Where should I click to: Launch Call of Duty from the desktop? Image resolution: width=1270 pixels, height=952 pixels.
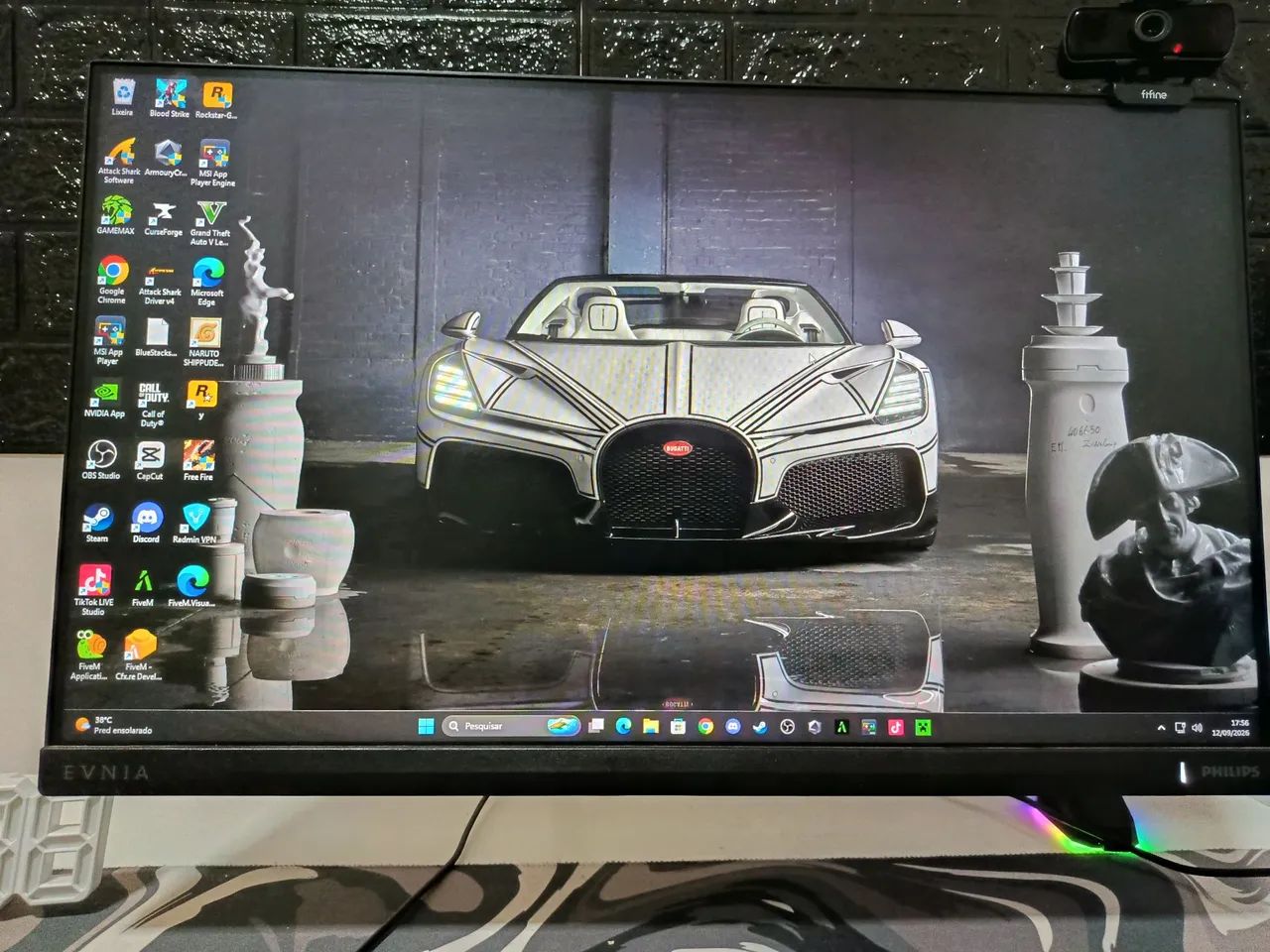153,405
